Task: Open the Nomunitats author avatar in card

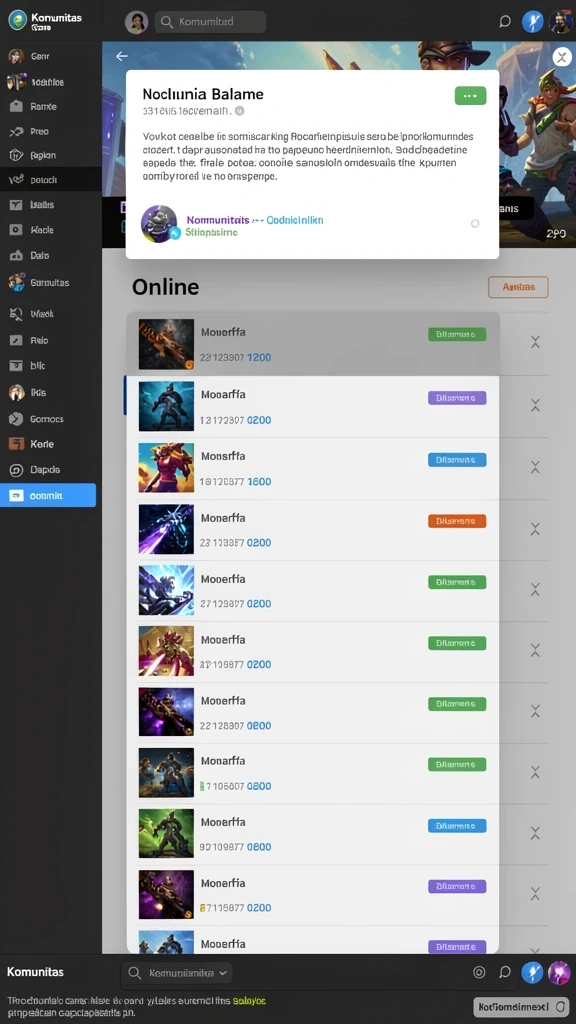Action: click(159, 223)
